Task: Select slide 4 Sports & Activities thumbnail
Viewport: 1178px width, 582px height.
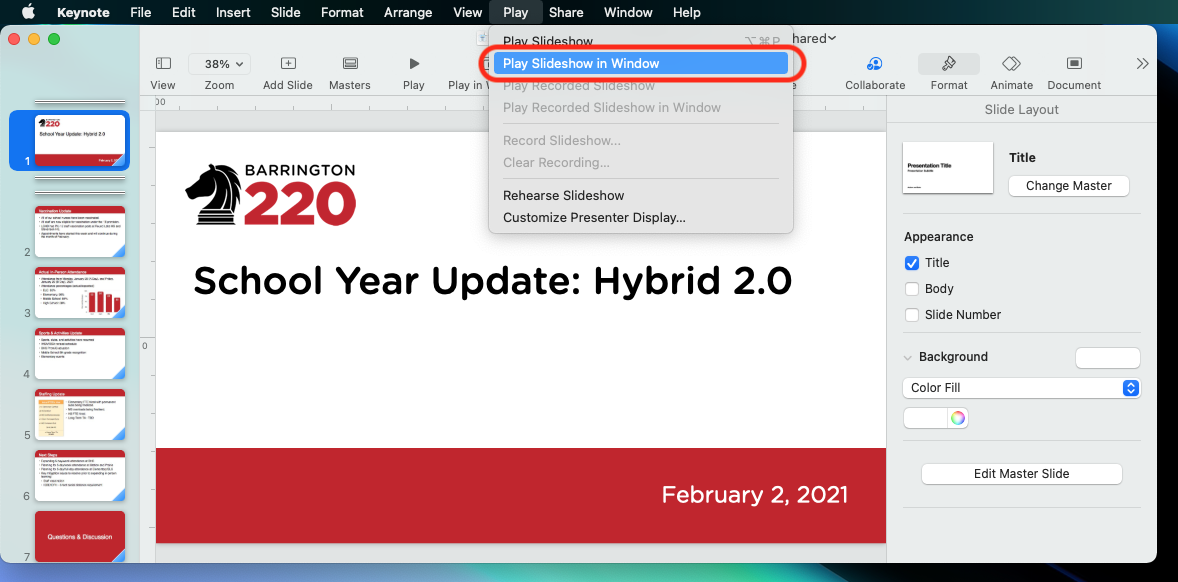Action: (x=80, y=354)
